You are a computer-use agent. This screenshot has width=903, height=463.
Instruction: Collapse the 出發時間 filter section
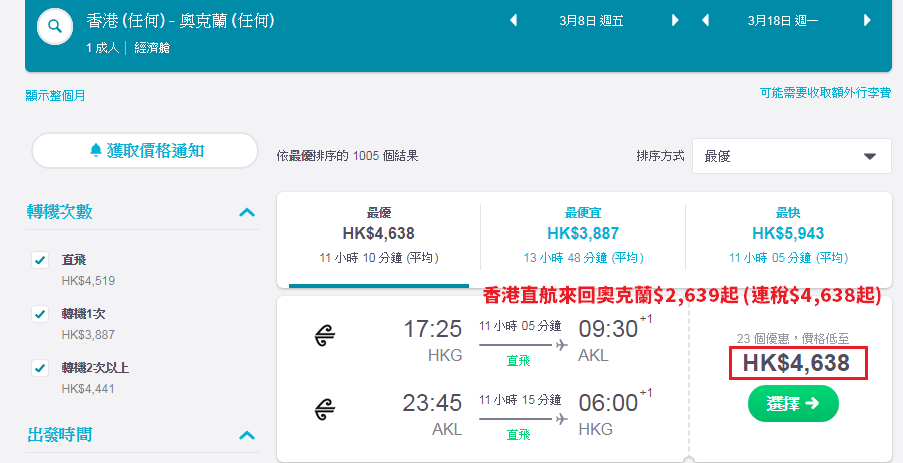pyautogui.click(x=247, y=435)
